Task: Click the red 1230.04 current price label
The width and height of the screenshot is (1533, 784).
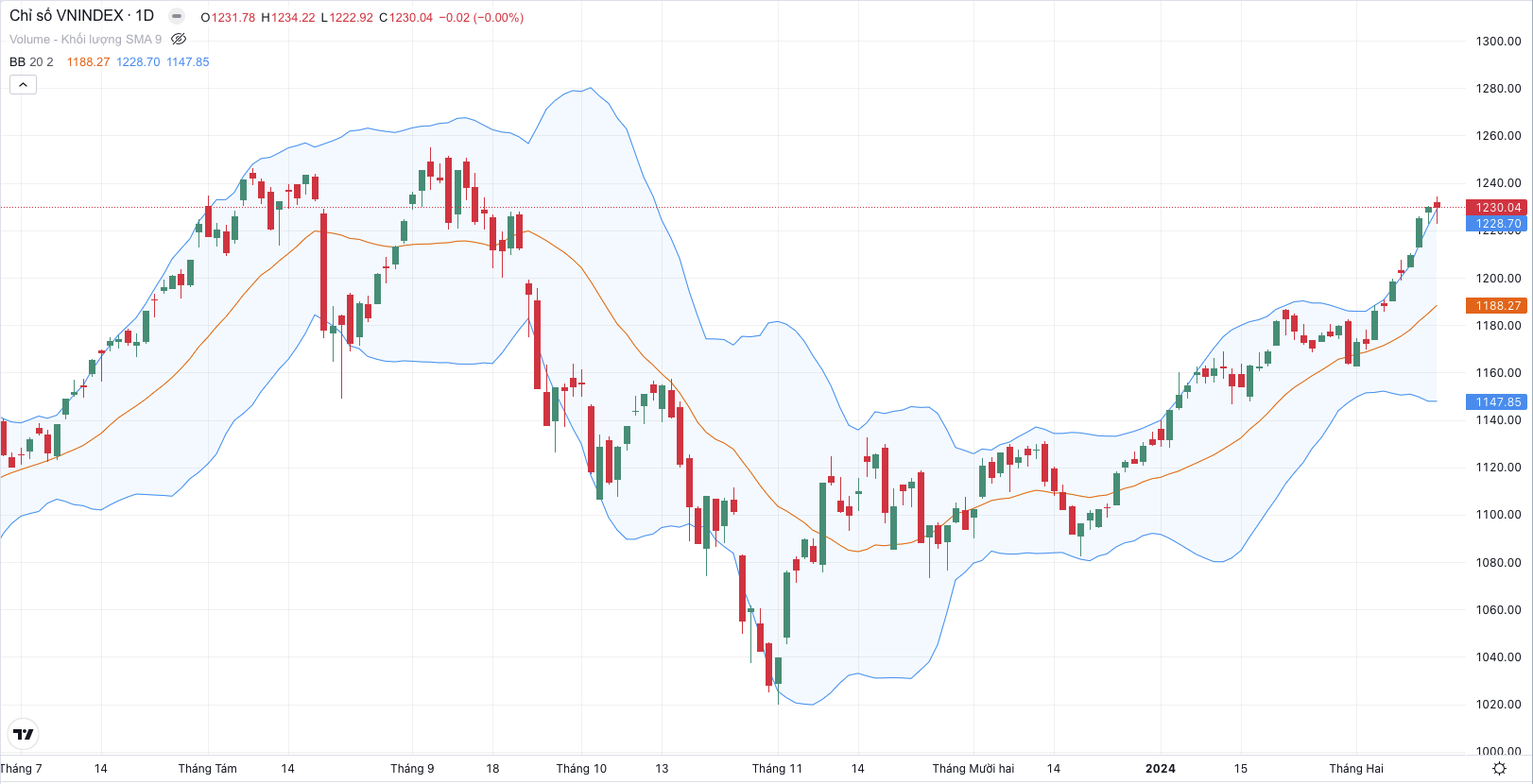Action: 1496,207
